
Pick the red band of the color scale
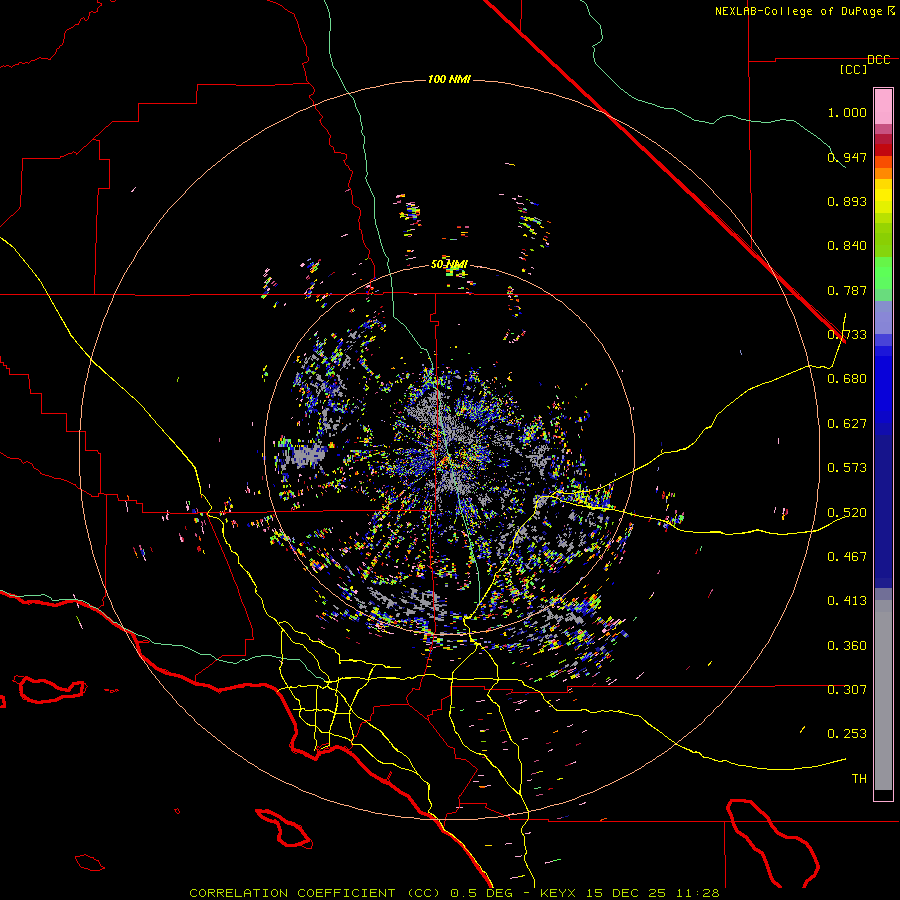click(x=883, y=149)
